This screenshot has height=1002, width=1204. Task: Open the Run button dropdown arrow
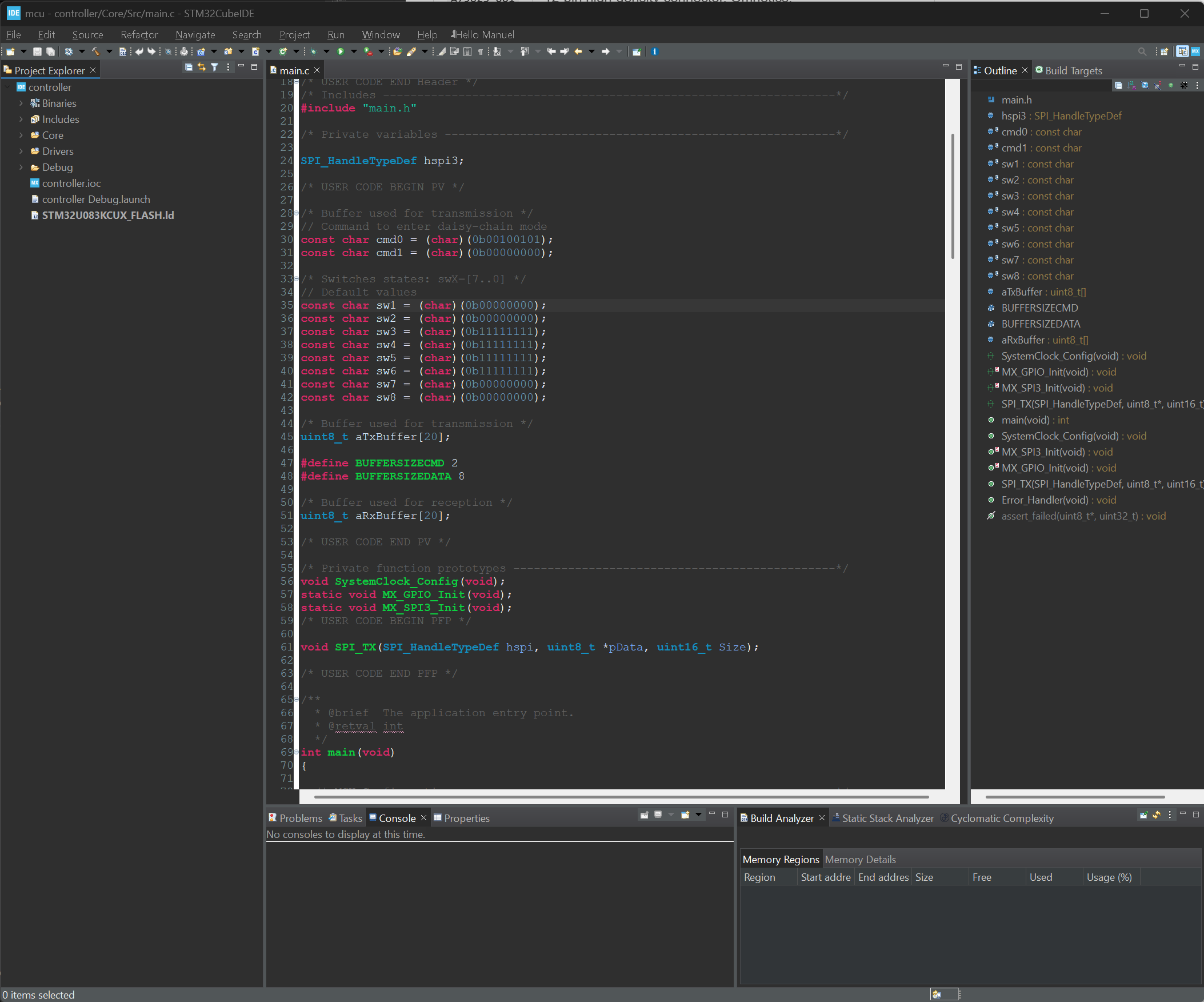coord(354,51)
